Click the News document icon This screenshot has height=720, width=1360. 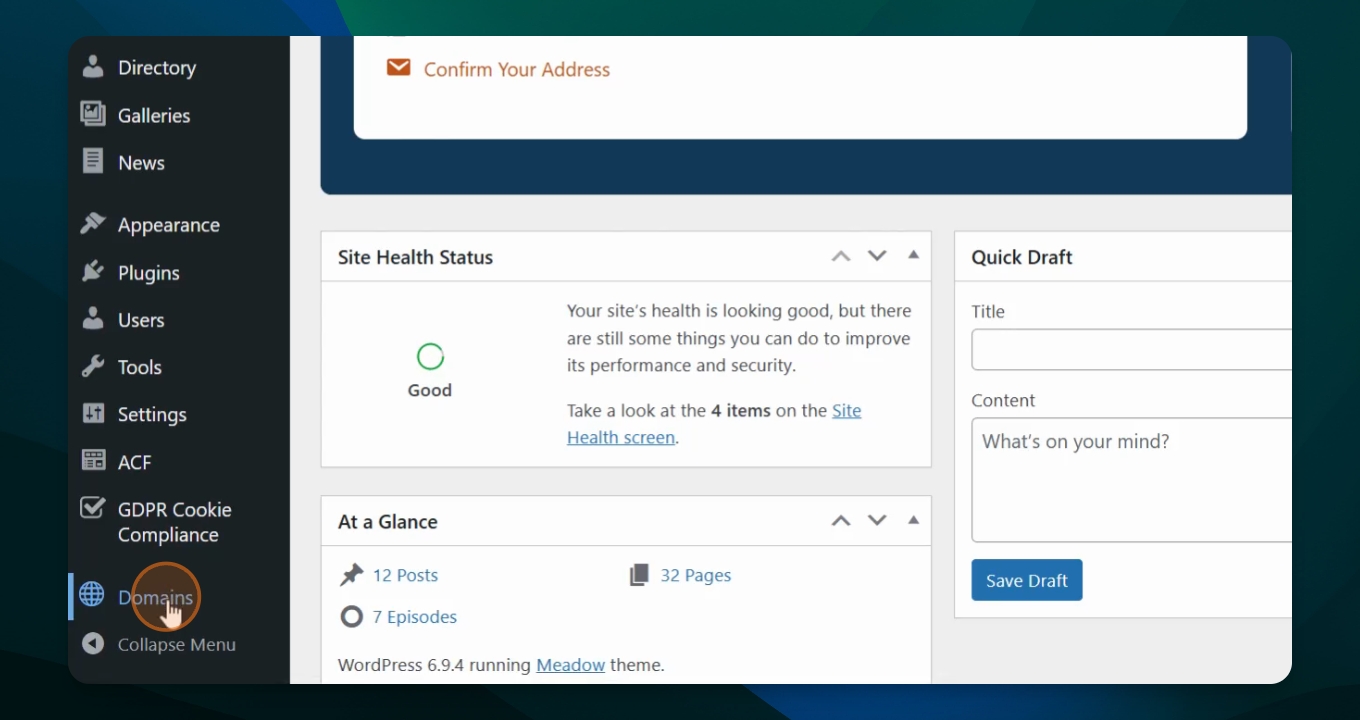tap(93, 162)
